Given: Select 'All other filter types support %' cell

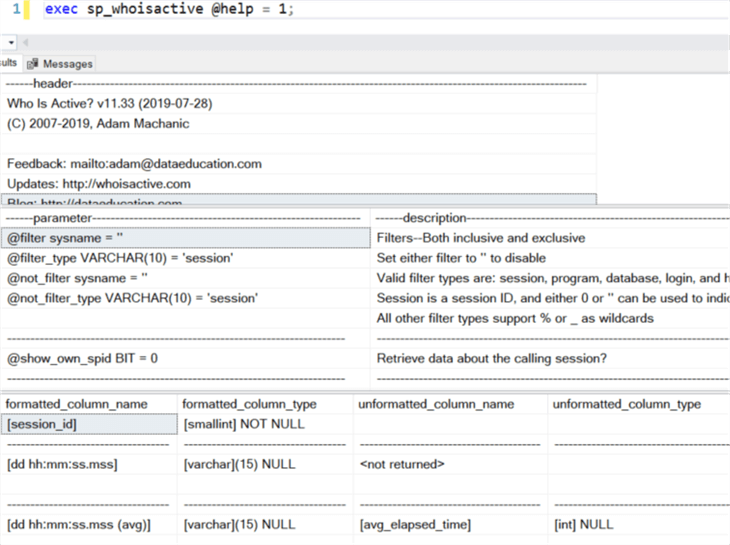Looking at the screenshot, I should (x=550, y=318).
